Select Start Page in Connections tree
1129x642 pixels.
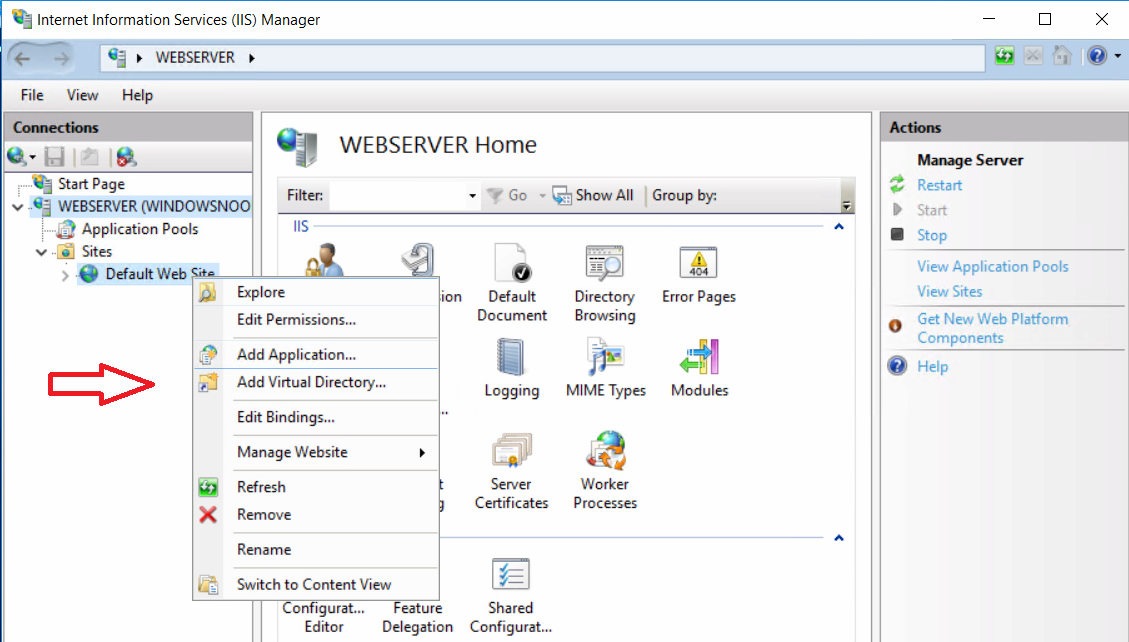point(91,184)
